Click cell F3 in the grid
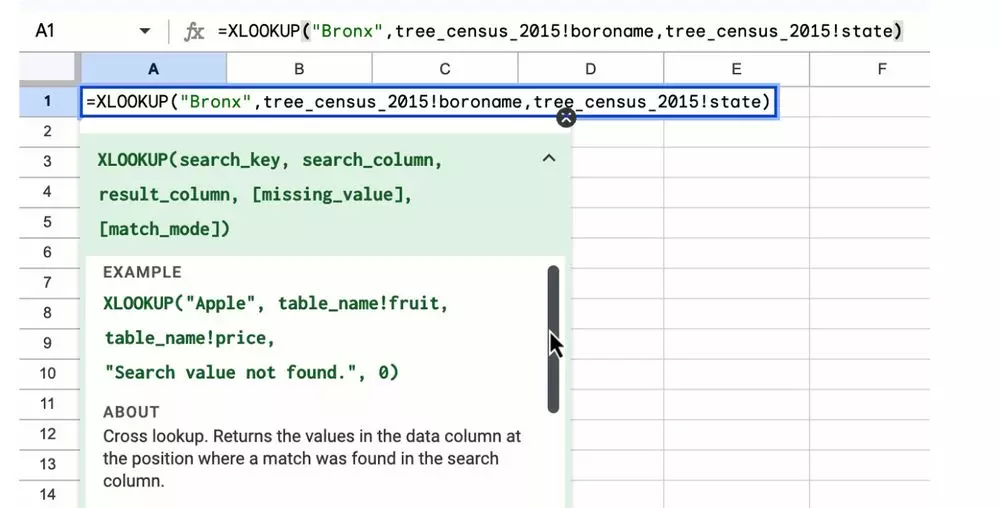This screenshot has height=508, width=1000. click(x=881, y=162)
